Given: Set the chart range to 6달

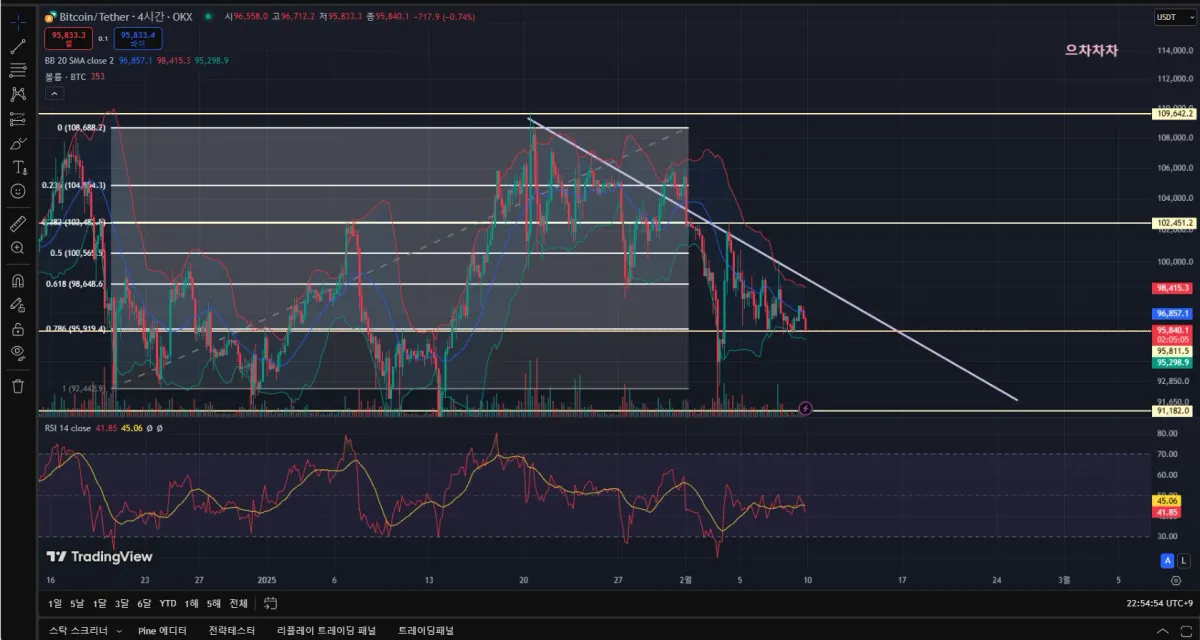Looking at the screenshot, I should (x=145, y=603).
